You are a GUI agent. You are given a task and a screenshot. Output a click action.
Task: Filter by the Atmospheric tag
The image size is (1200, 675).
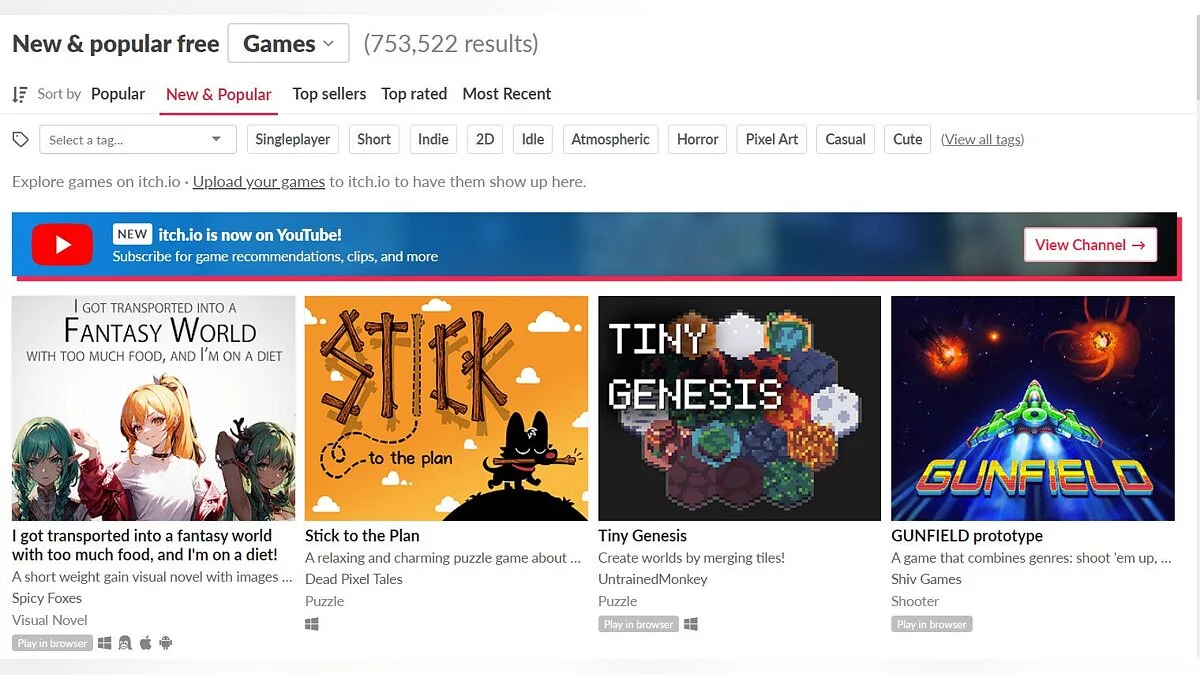(610, 139)
